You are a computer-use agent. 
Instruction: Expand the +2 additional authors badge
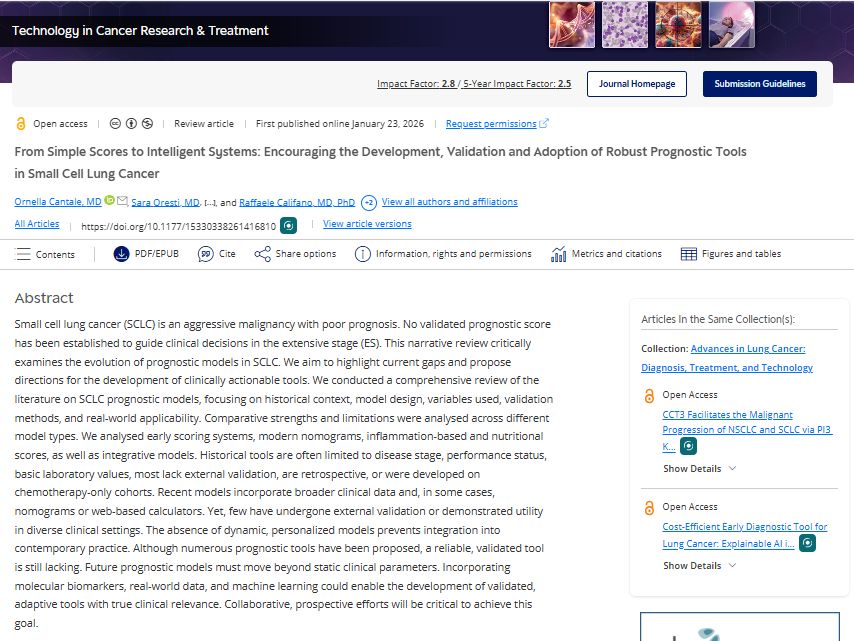(369, 202)
